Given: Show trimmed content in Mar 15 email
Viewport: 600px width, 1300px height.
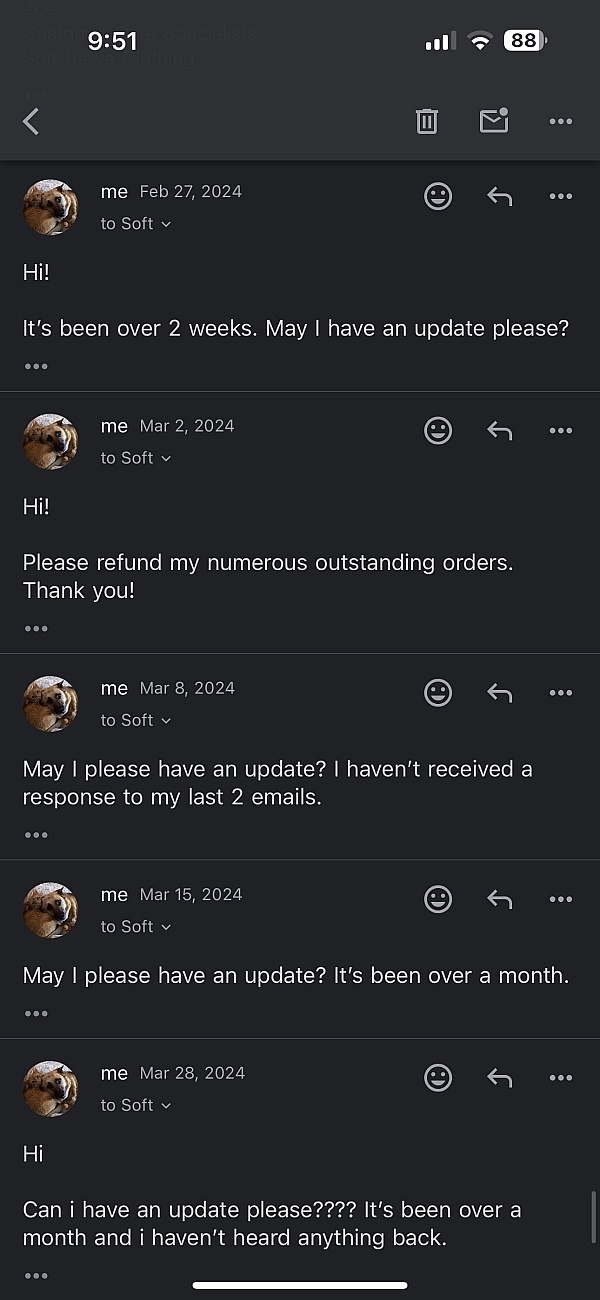Looking at the screenshot, I should click(x=36, y=1014).
